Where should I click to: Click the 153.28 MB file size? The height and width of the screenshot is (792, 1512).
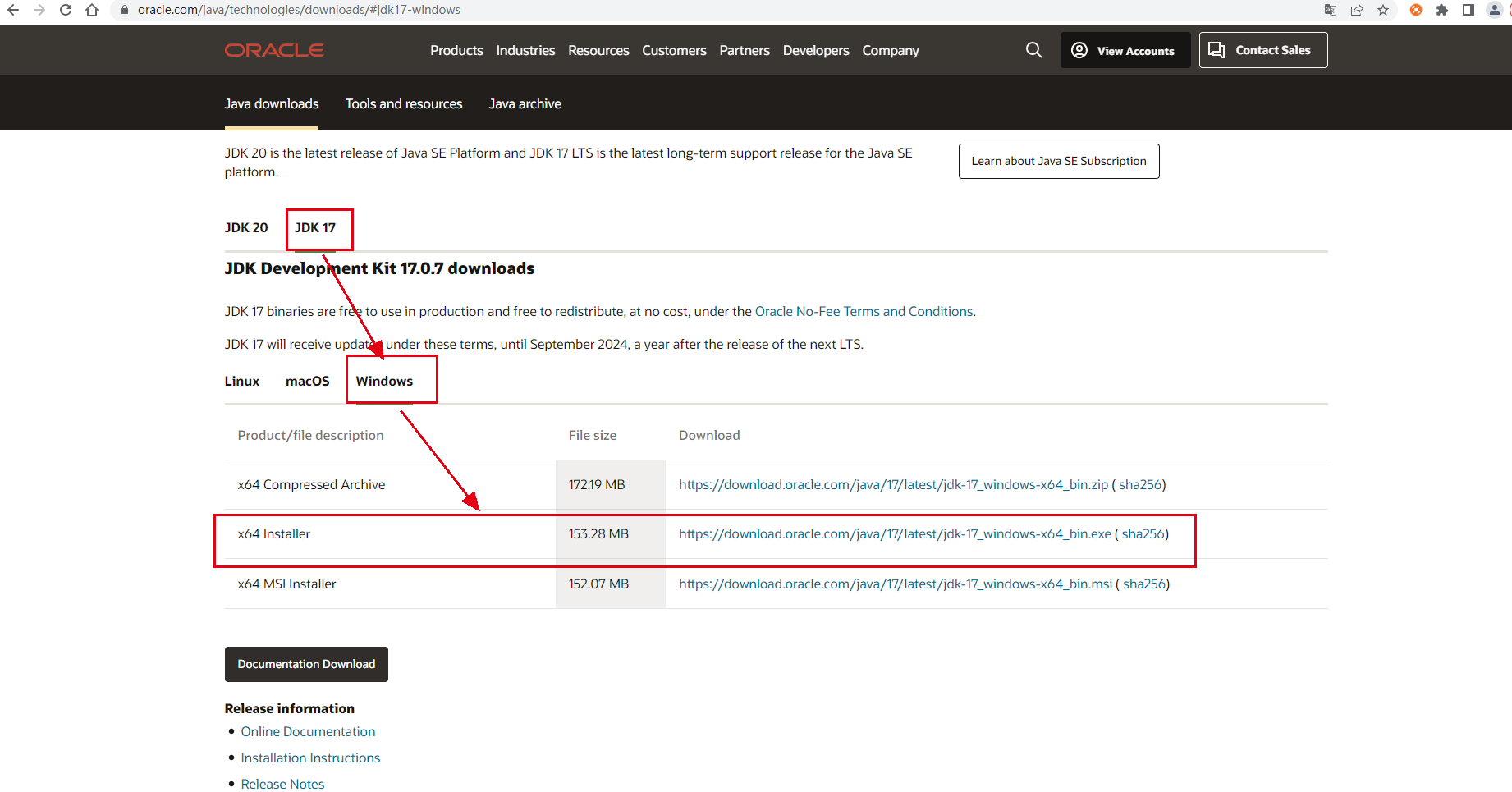(598, 533)
